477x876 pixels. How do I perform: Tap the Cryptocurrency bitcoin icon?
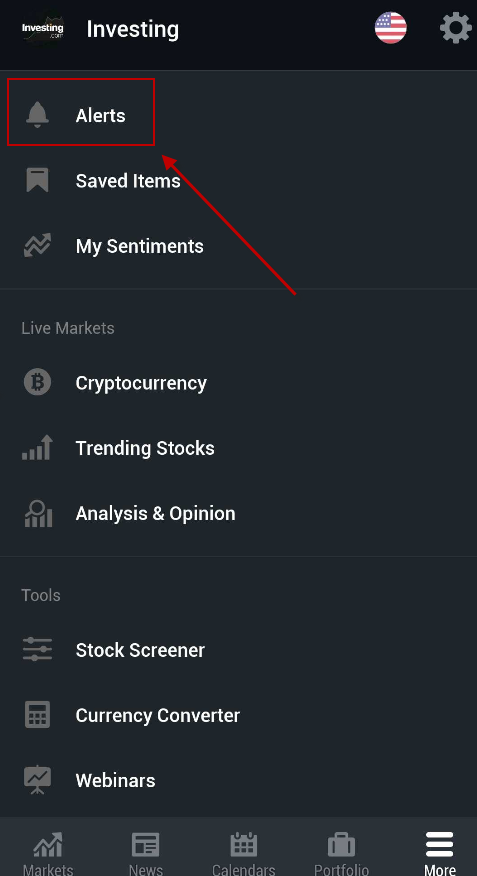(37, 383)
